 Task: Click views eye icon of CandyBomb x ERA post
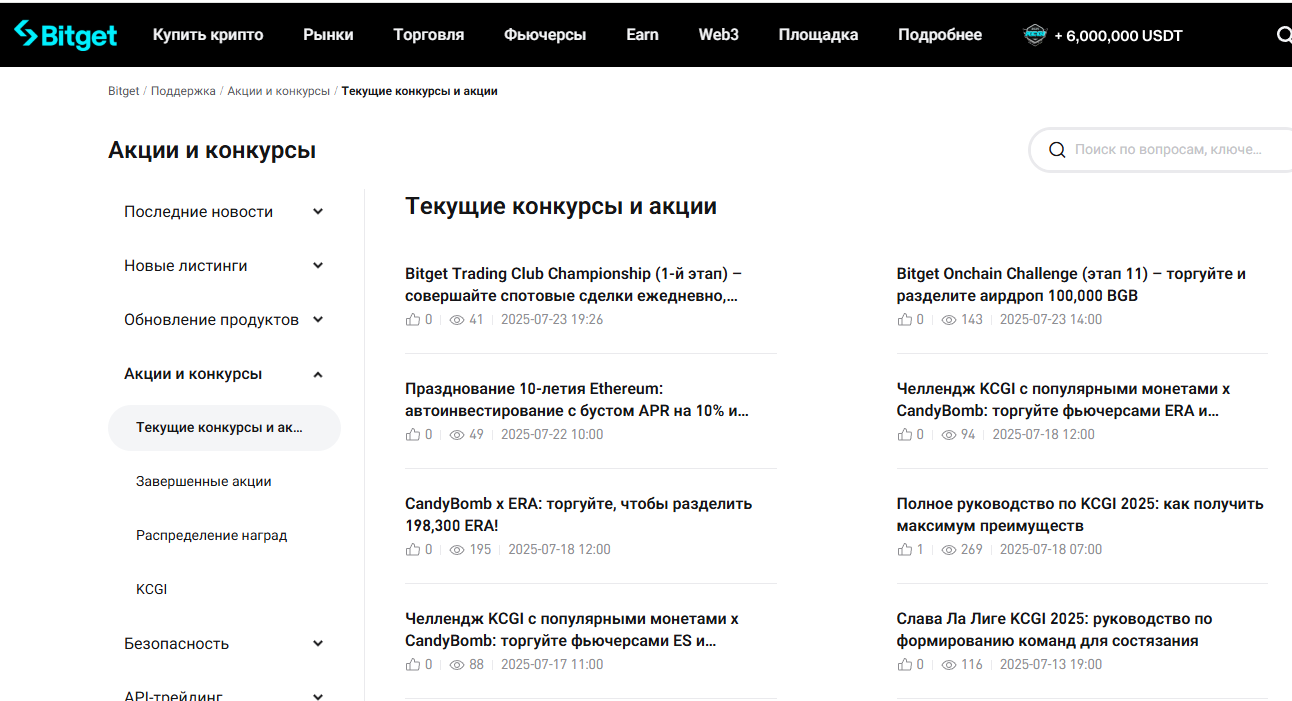pos(457,550)
